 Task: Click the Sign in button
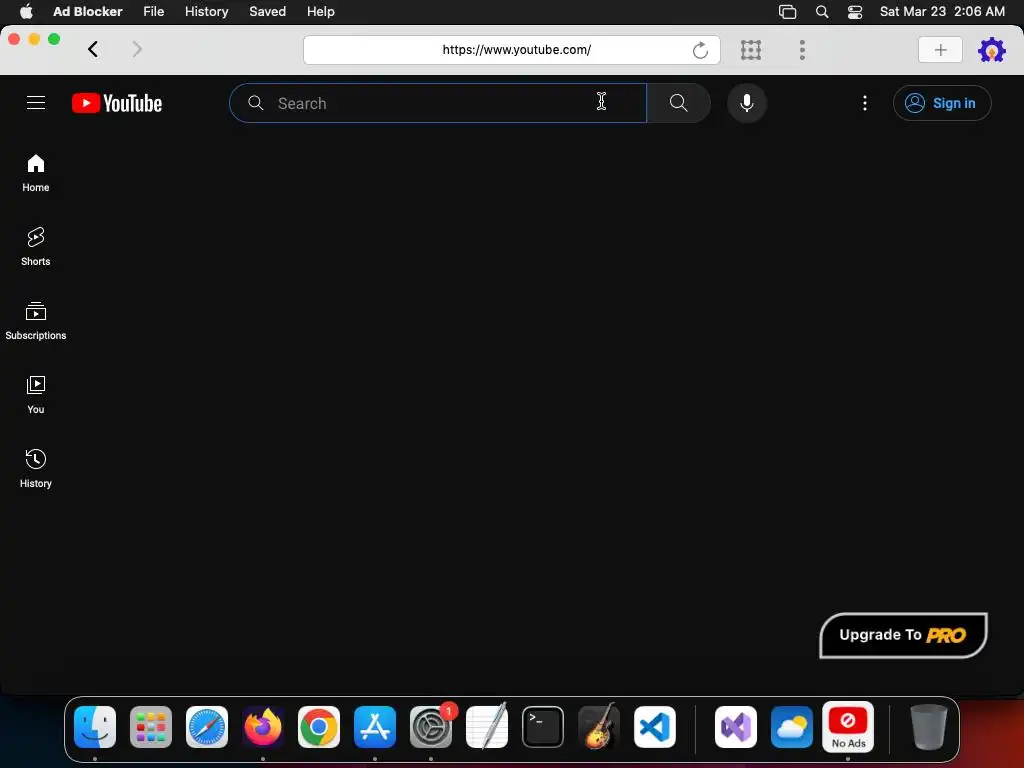tap(942, 103)
